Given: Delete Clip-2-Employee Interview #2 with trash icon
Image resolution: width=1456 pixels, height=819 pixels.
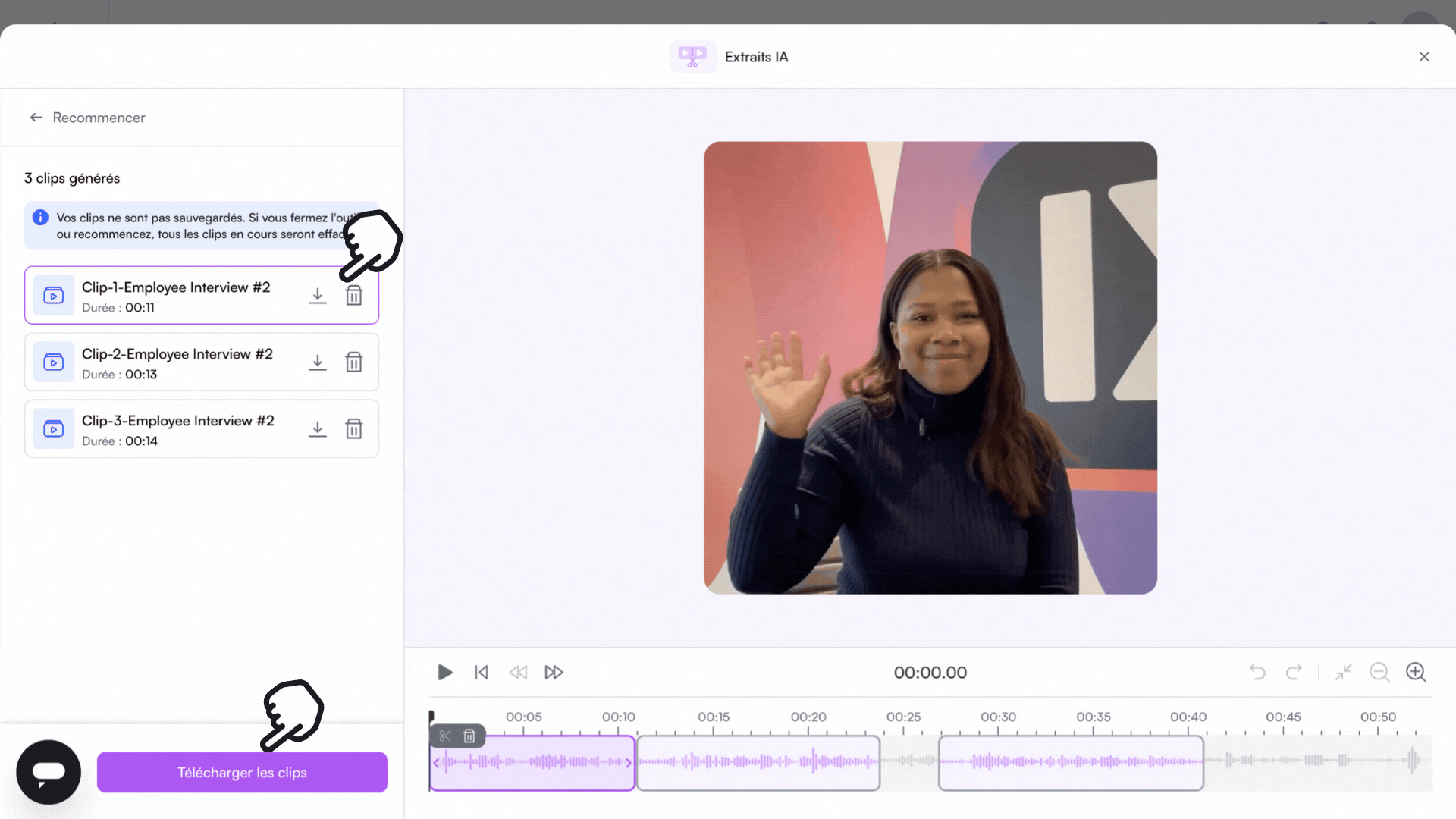Looking at the screenshot, I should tap(354, 362).
